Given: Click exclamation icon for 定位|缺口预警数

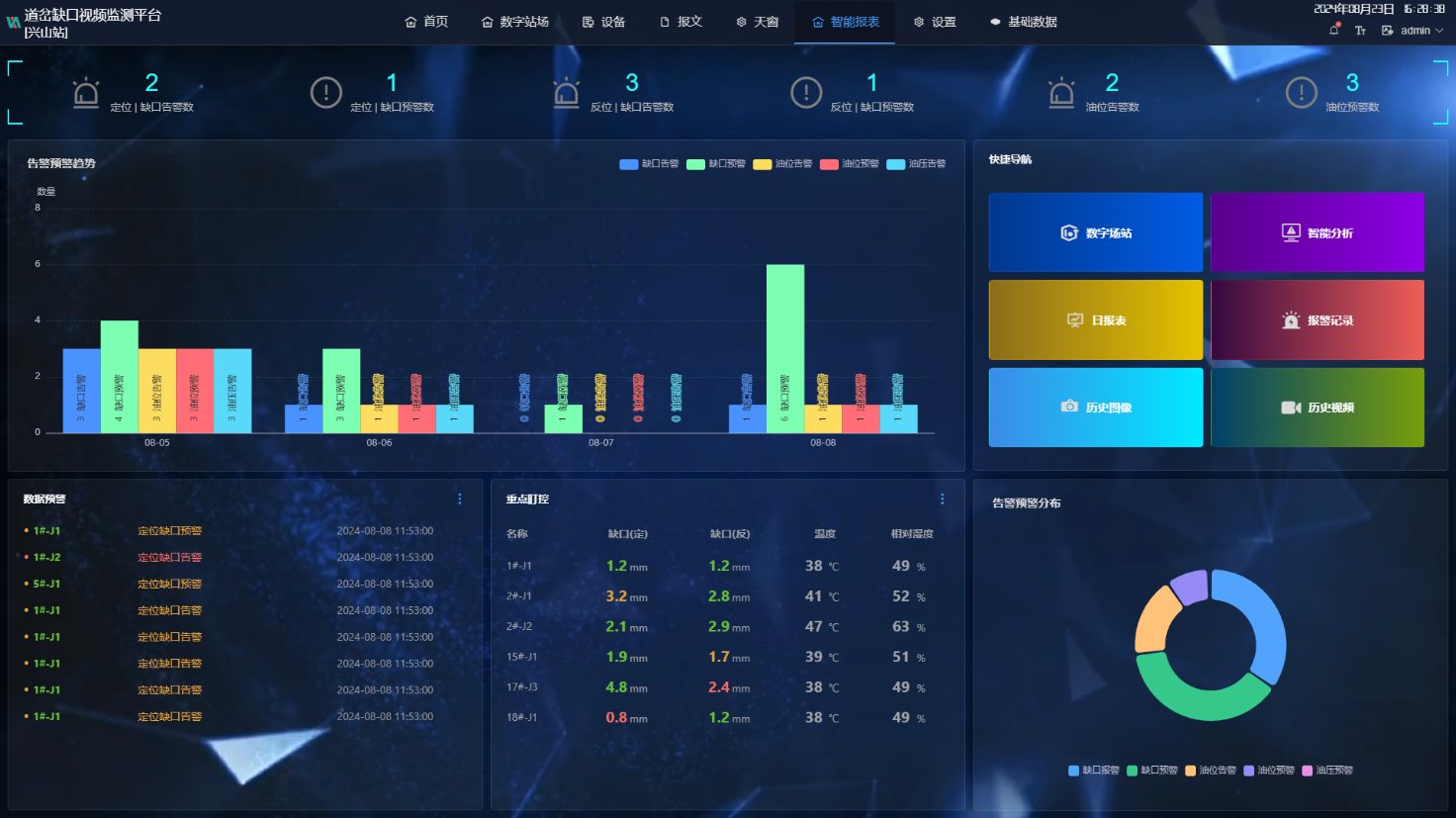Looking at the screenshot, I should [326, 93].
